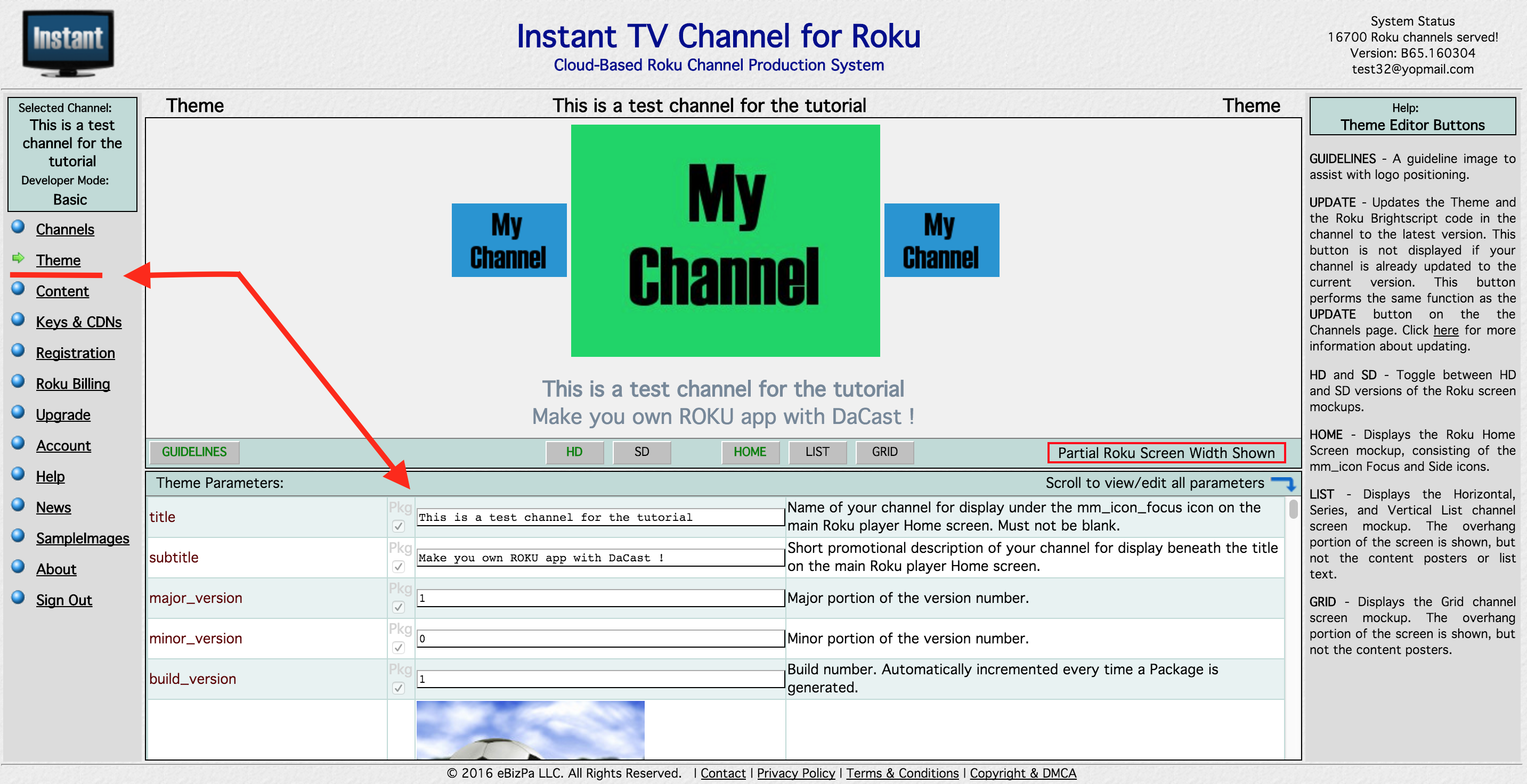The image size is (1527, 784).
Task: Click the major_version input field
Action: pos(600,598)
